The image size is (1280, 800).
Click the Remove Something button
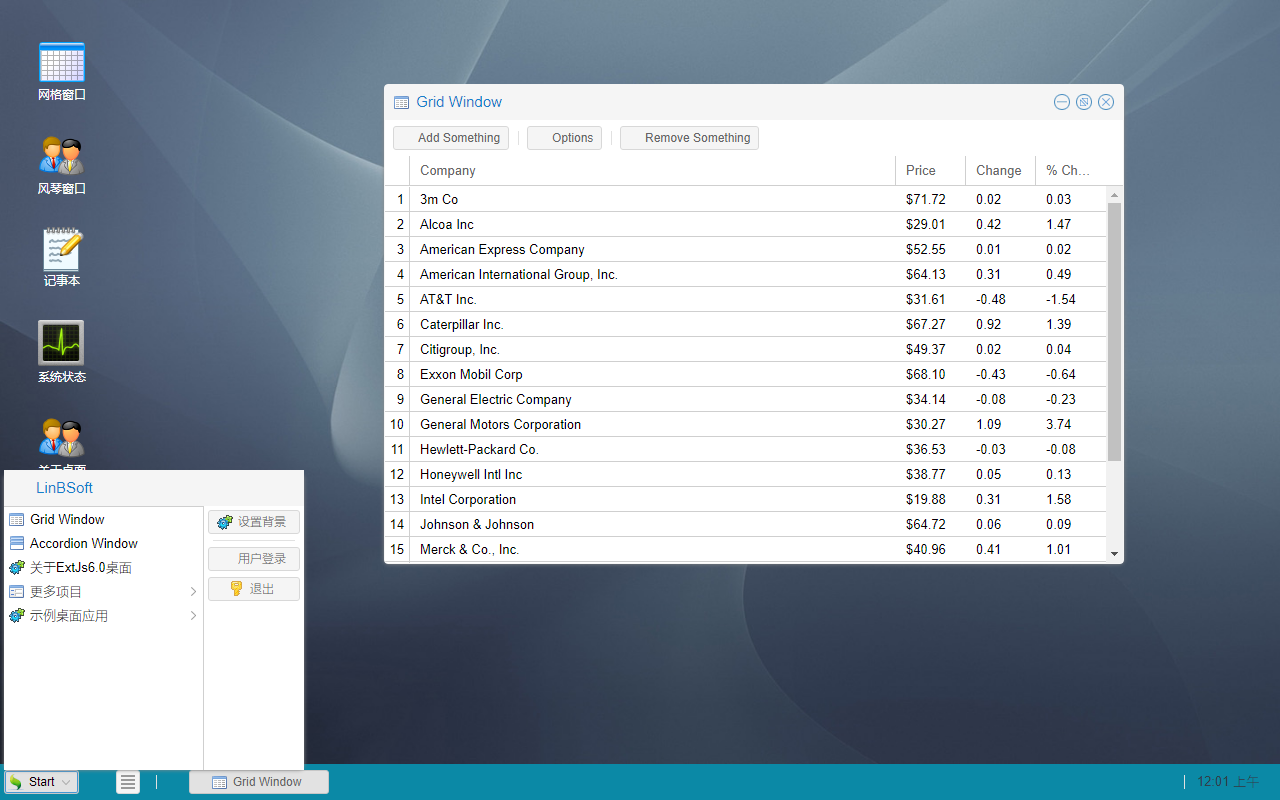pyautogui.click(x=689, y=138)
